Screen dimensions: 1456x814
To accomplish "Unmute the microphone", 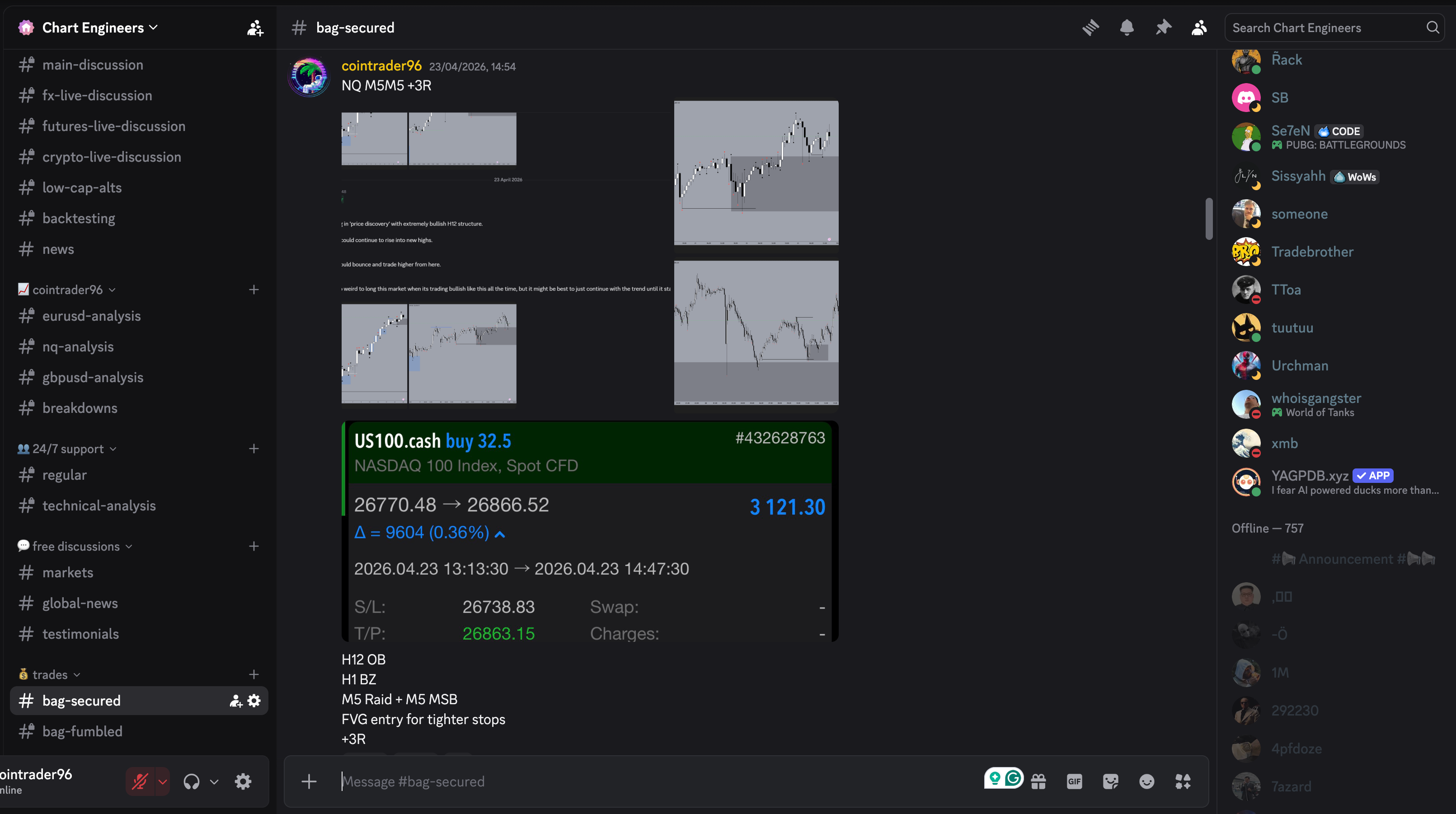I will [140, 782].
